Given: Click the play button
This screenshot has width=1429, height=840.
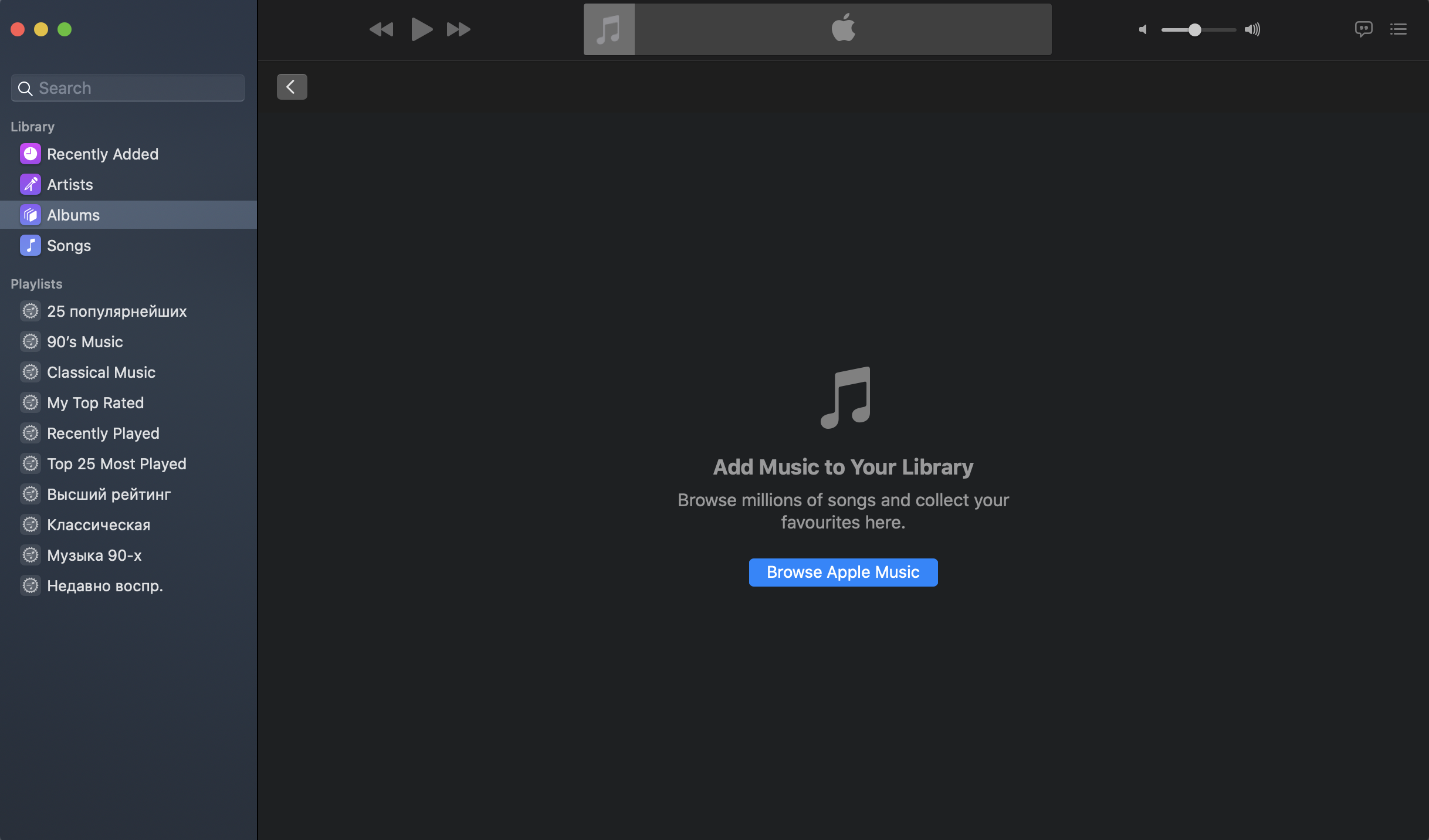Looking at the screenshot, I should [421, 29].
